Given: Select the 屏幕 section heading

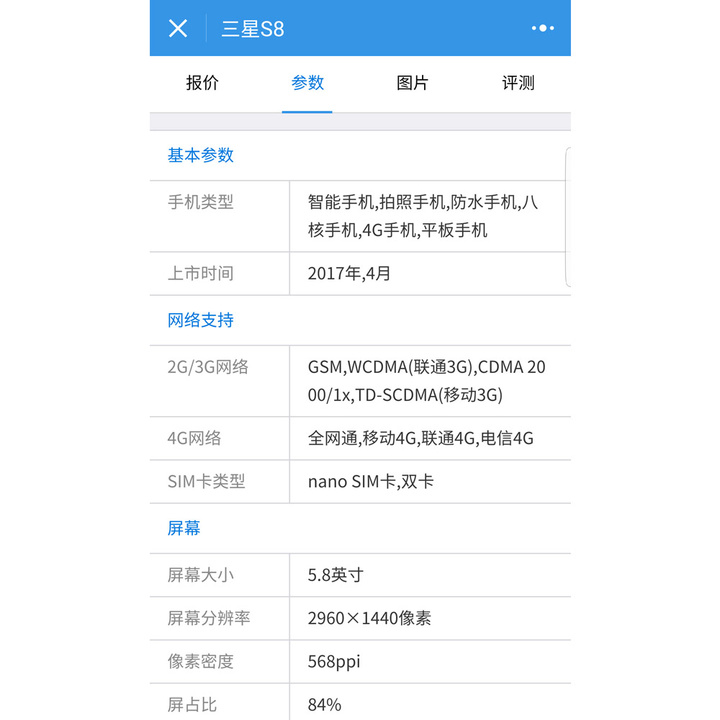Looking at the screenshot, I should [x=184, y=528].
